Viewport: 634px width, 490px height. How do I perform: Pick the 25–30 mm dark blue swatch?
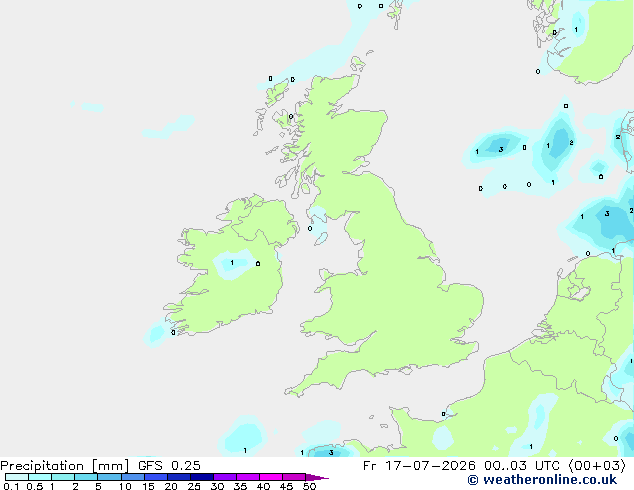pos(202,477)
